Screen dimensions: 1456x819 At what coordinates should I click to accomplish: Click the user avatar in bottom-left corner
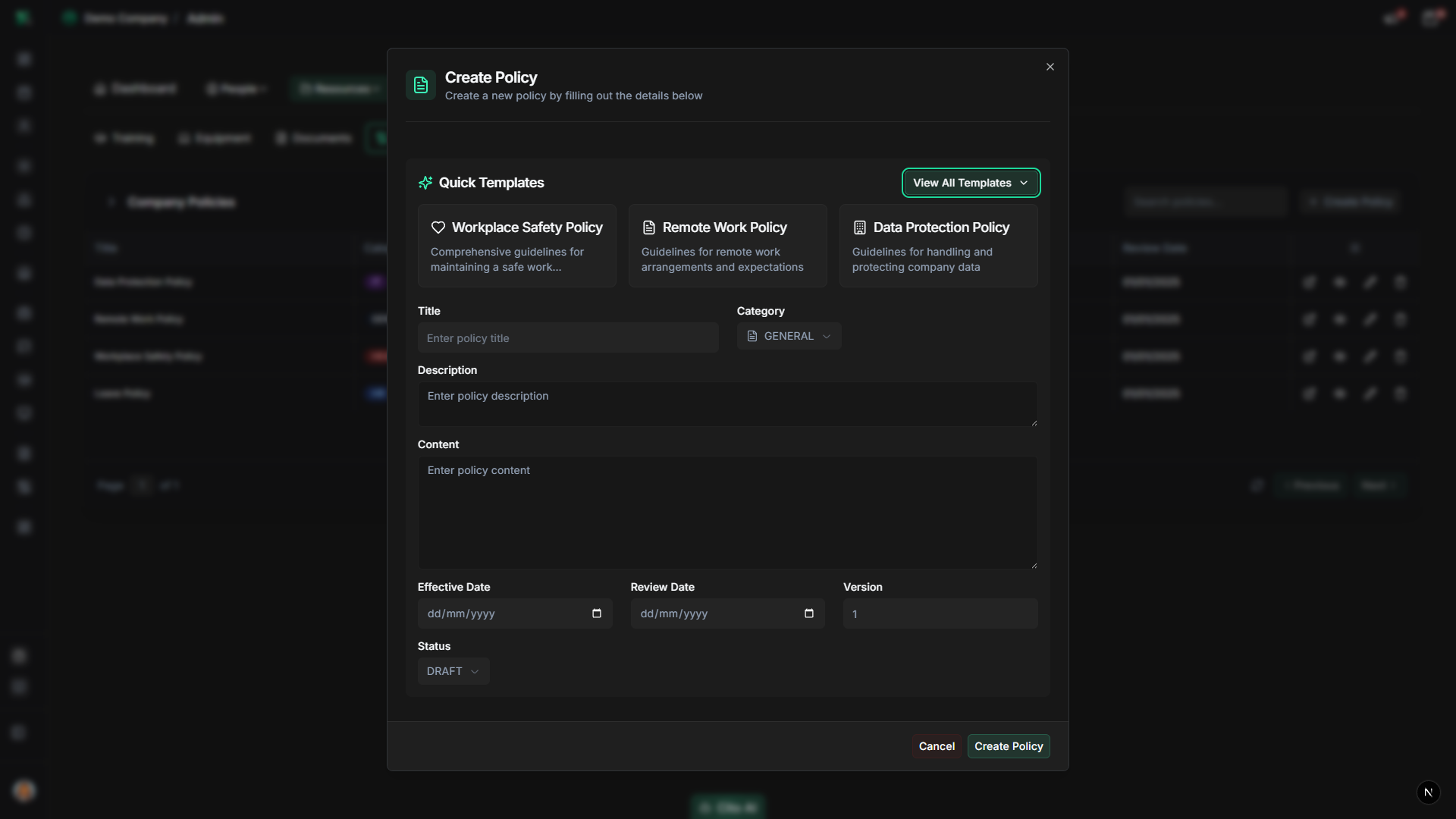click(24, 790)
